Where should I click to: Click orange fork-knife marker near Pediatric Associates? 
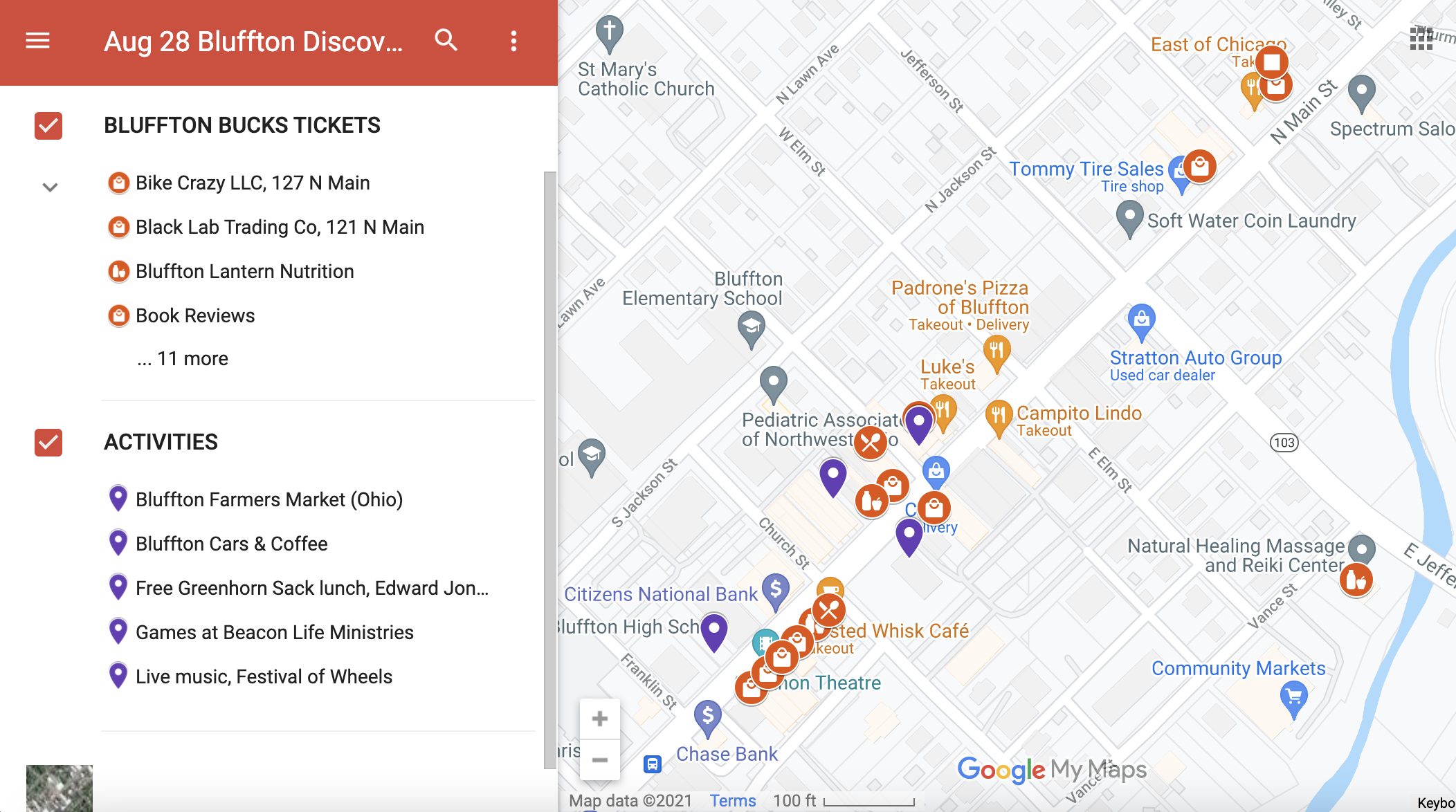pyautogui.click(x=871, y=443)
